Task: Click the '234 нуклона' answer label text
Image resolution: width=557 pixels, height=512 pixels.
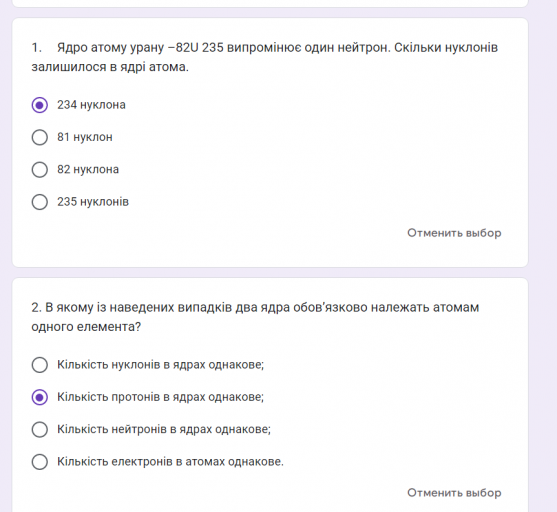Action: tap(91, 105)
